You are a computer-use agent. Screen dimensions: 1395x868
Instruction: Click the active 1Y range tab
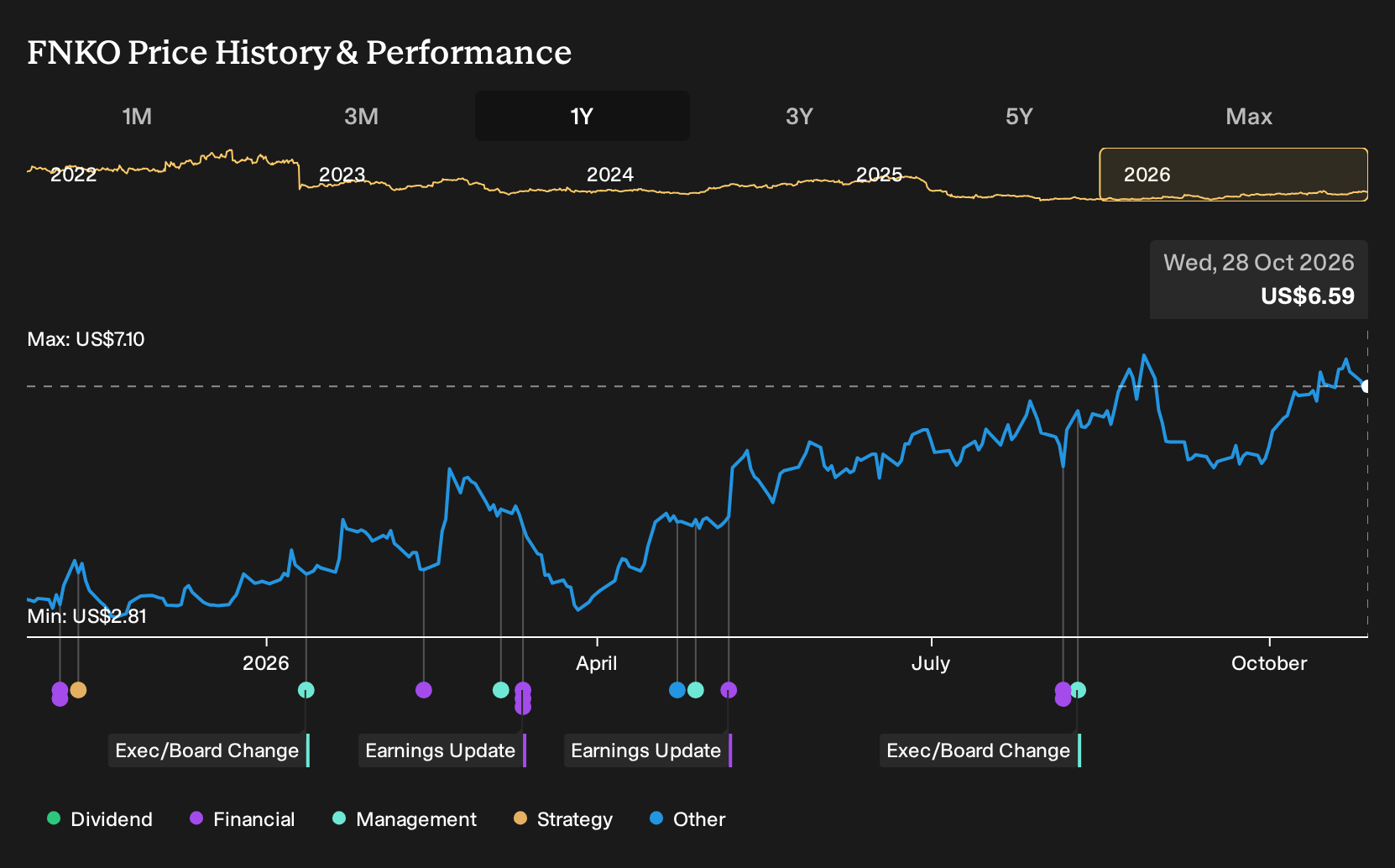[583, 116]
